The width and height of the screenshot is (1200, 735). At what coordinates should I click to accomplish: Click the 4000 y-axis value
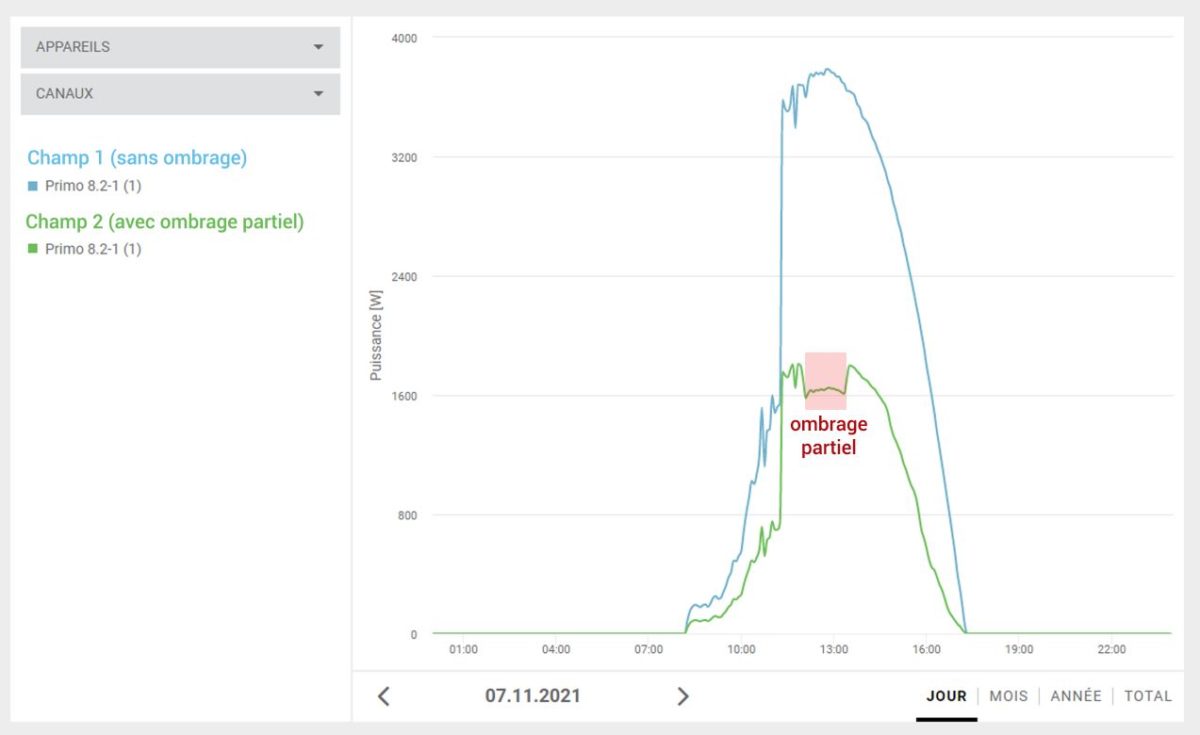click(x=403, y=38)
